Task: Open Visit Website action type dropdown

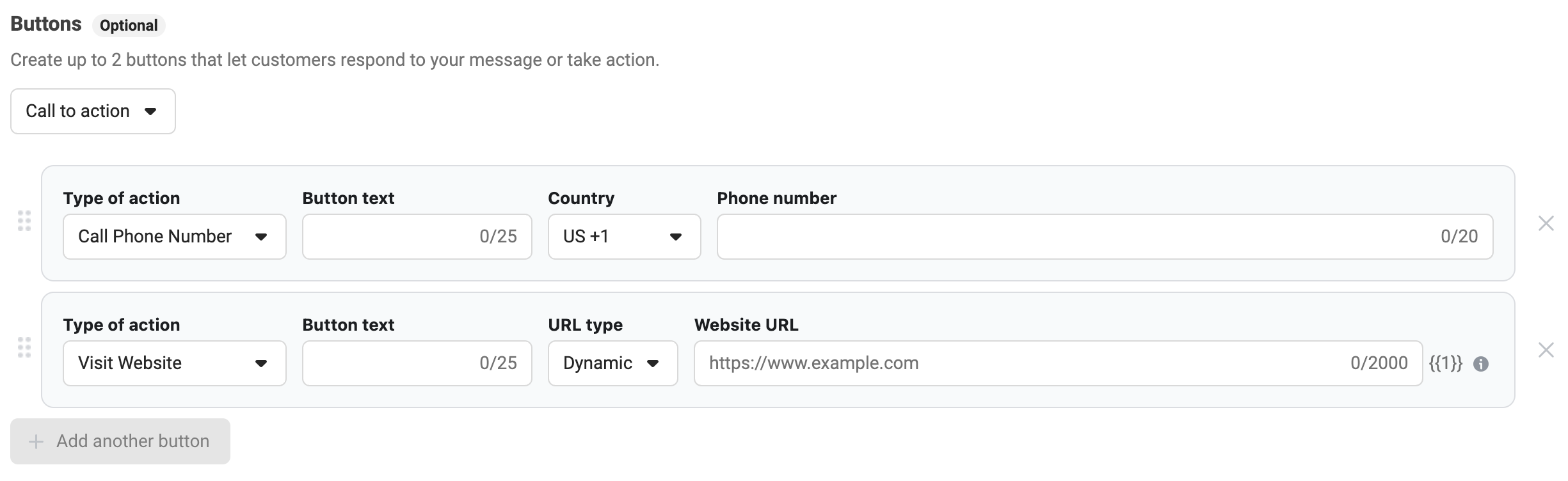Action: point(174,363)
